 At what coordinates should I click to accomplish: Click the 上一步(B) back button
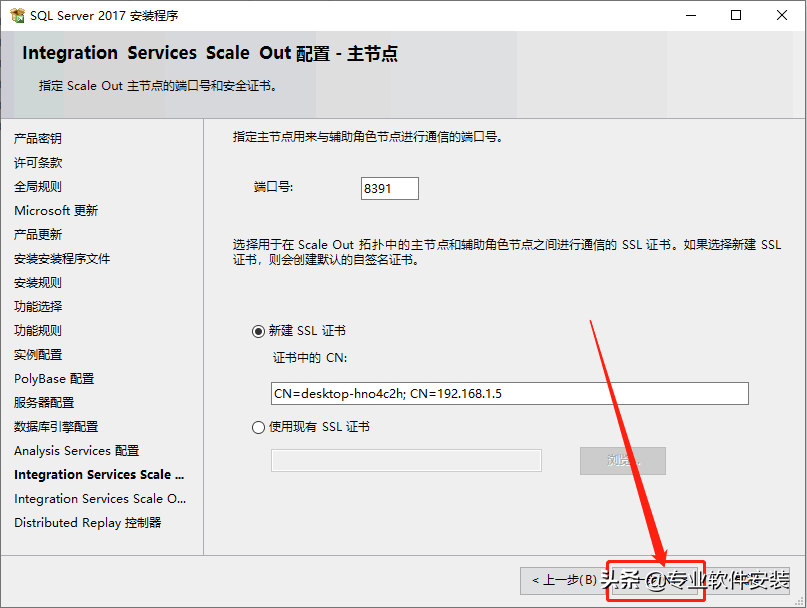[x=564, y=580]
